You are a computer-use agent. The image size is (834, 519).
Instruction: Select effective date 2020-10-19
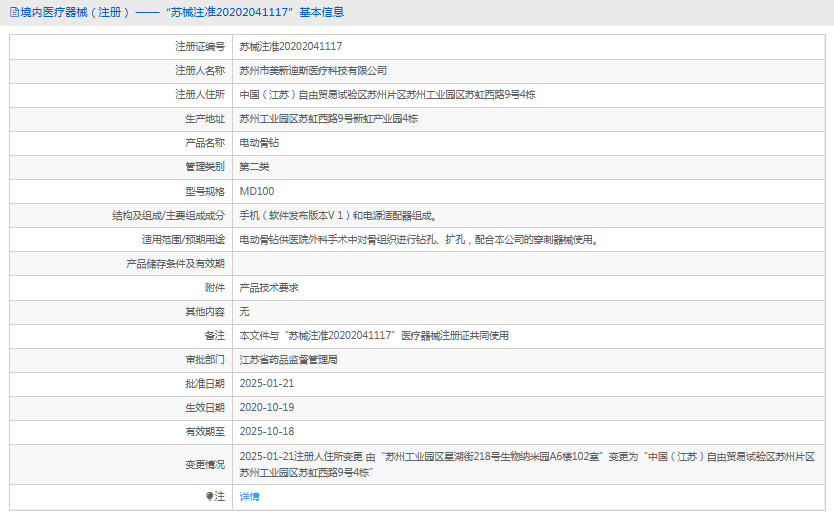tap(266, 407)
